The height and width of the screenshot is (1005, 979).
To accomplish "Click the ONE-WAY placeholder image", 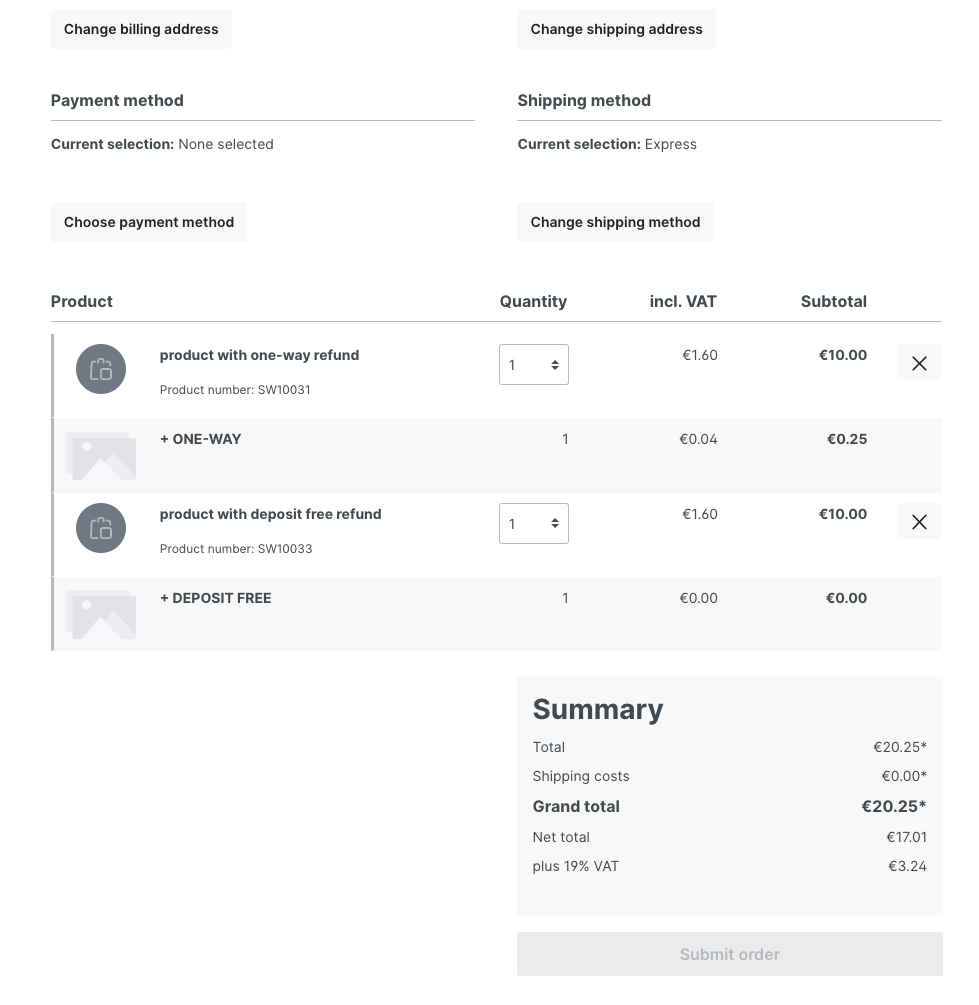I will pyautogui.click(x=101, y=455).
